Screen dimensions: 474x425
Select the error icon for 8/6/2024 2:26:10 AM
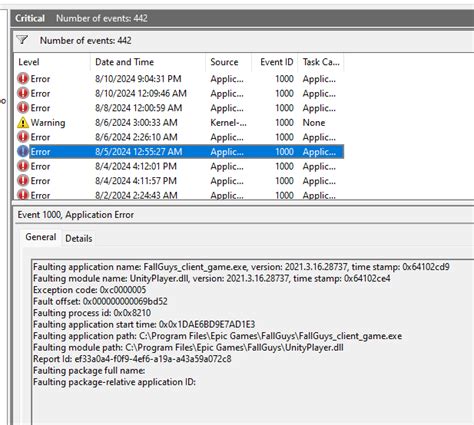(x=23, y=137)
